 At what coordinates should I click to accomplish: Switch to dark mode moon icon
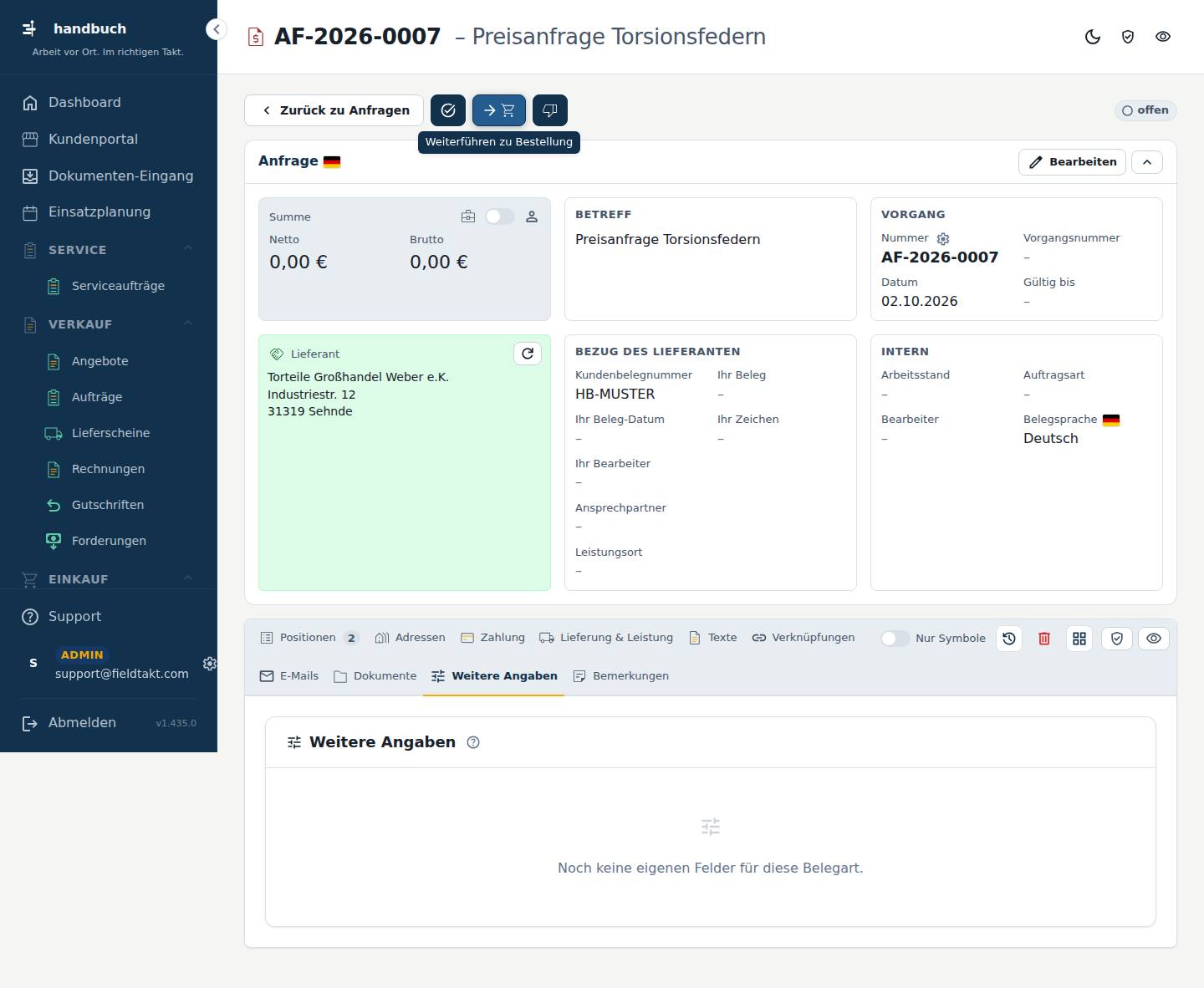coord(1093,37)
